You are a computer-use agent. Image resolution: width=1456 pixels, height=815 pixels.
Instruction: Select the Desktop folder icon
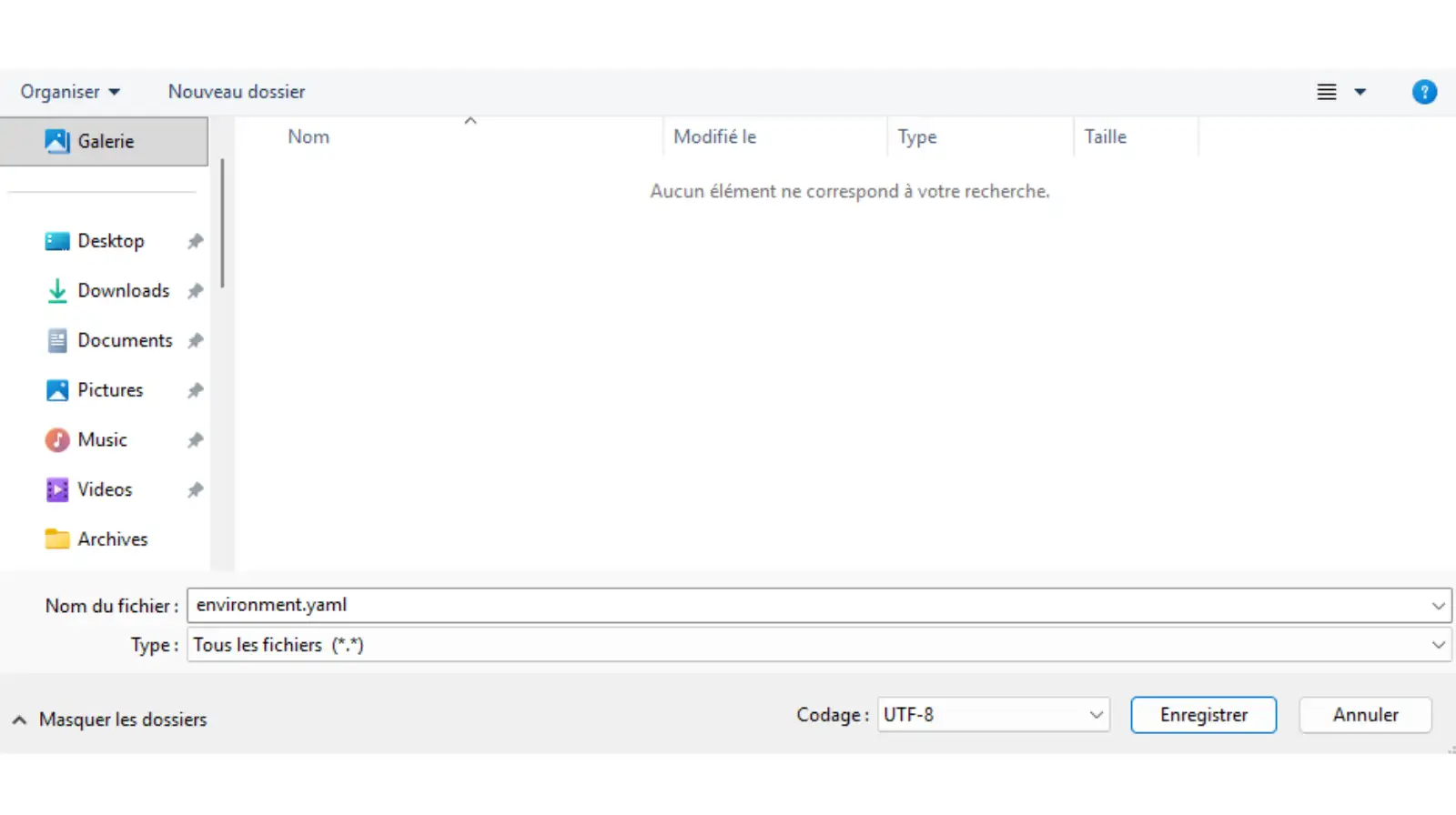tap(56, 241)
